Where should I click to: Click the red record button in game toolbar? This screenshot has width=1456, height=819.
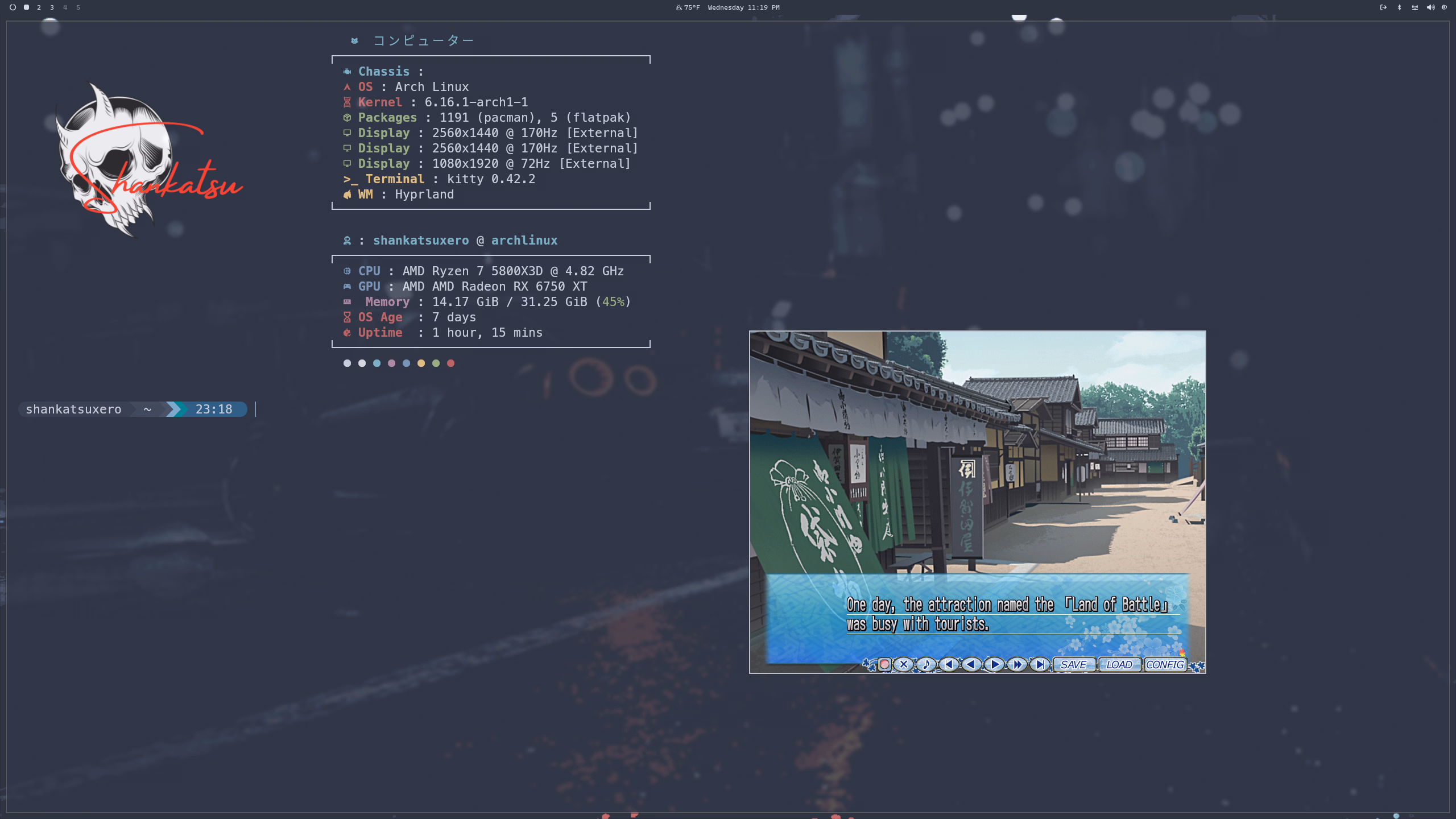pyautogui.click(x=884, y=664)
